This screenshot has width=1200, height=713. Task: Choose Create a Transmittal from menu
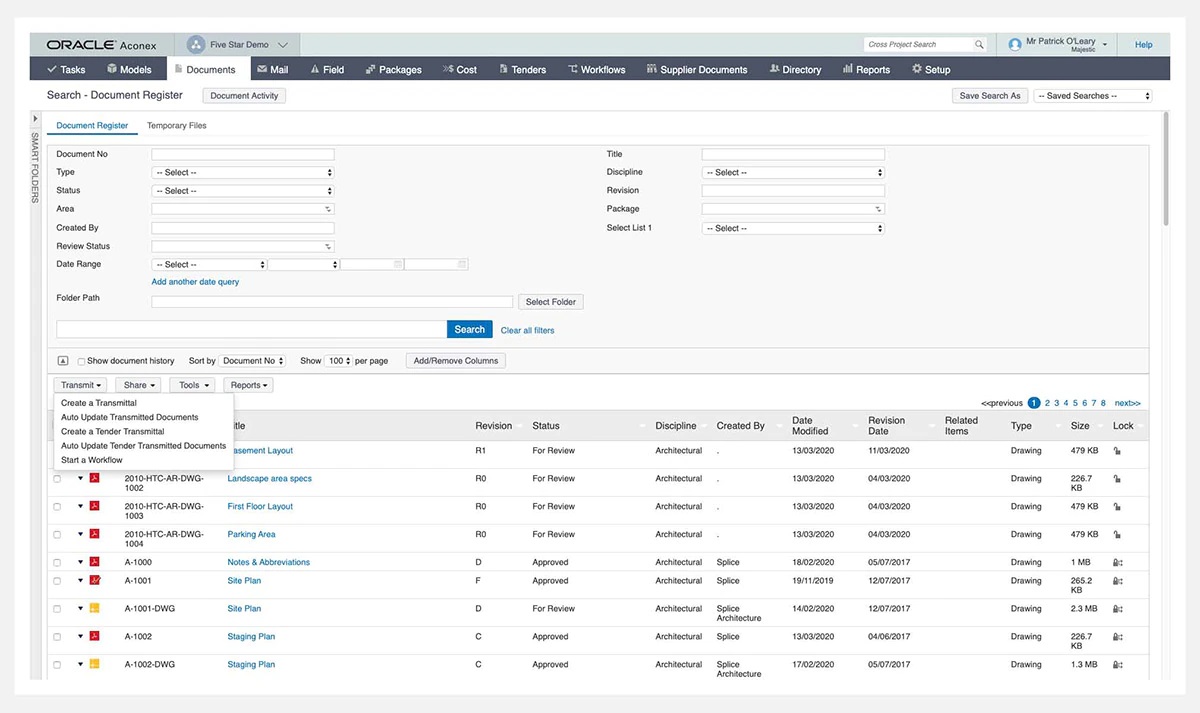(99, 403)
